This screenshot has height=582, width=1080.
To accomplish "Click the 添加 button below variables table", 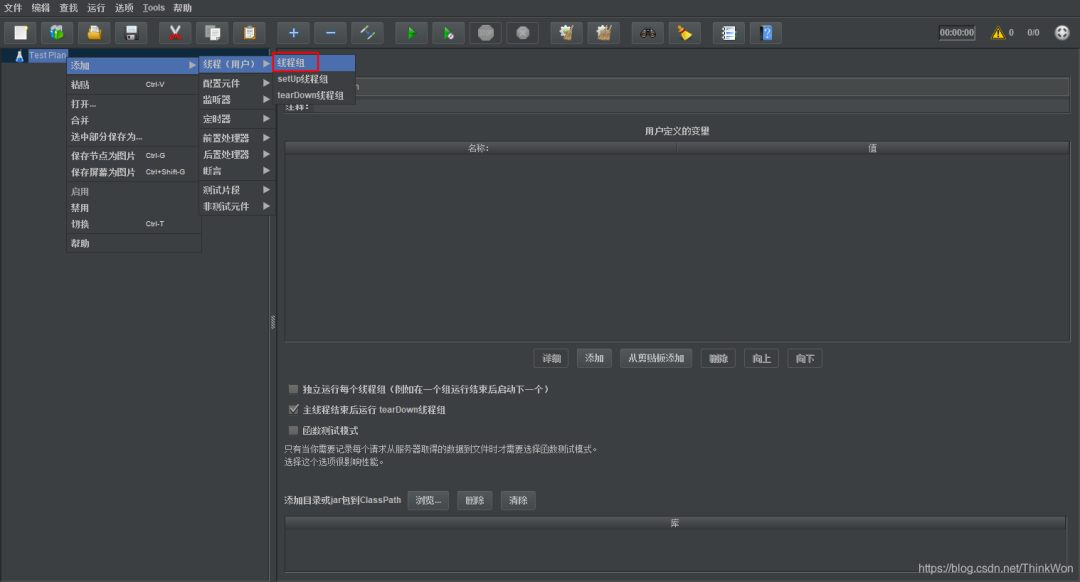I will [594, 358].
